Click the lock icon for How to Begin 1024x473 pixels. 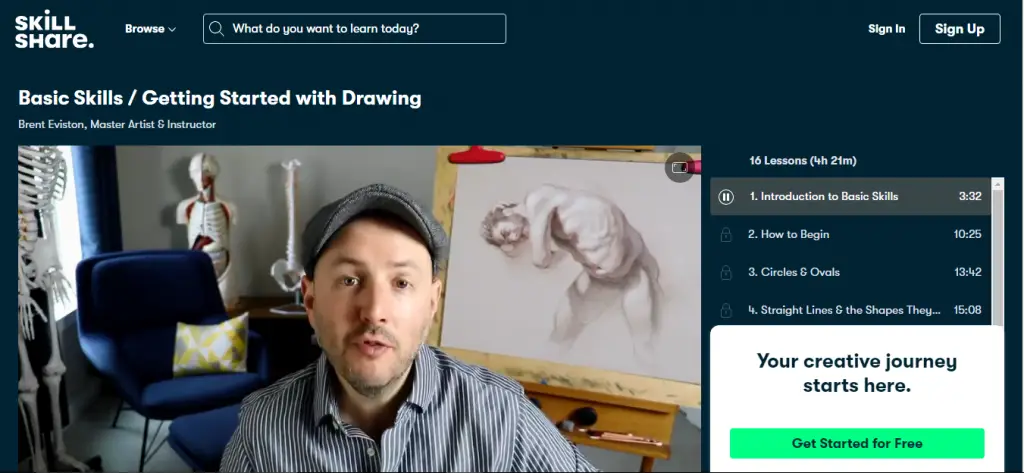tap(727, 235)
